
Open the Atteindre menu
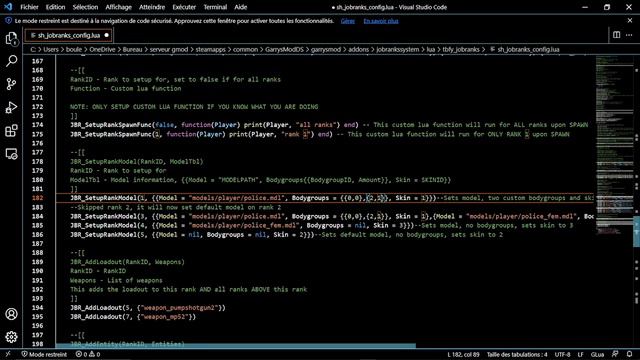click(152, 7)
